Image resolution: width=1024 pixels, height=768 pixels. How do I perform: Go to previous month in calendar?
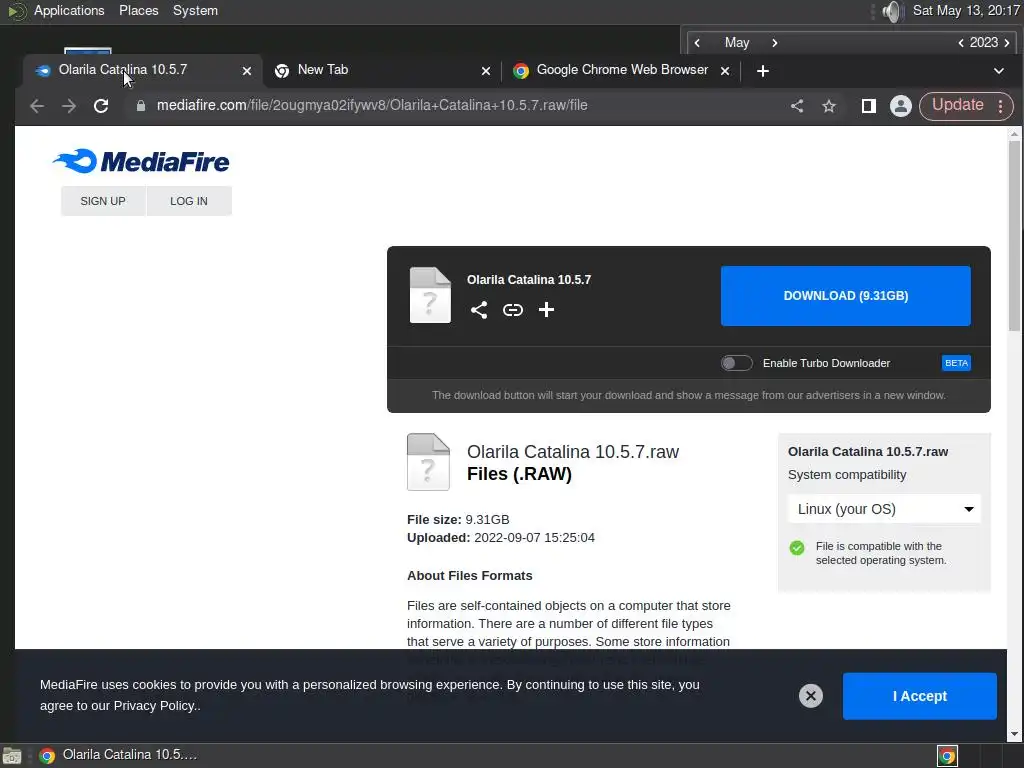[697, 43]
